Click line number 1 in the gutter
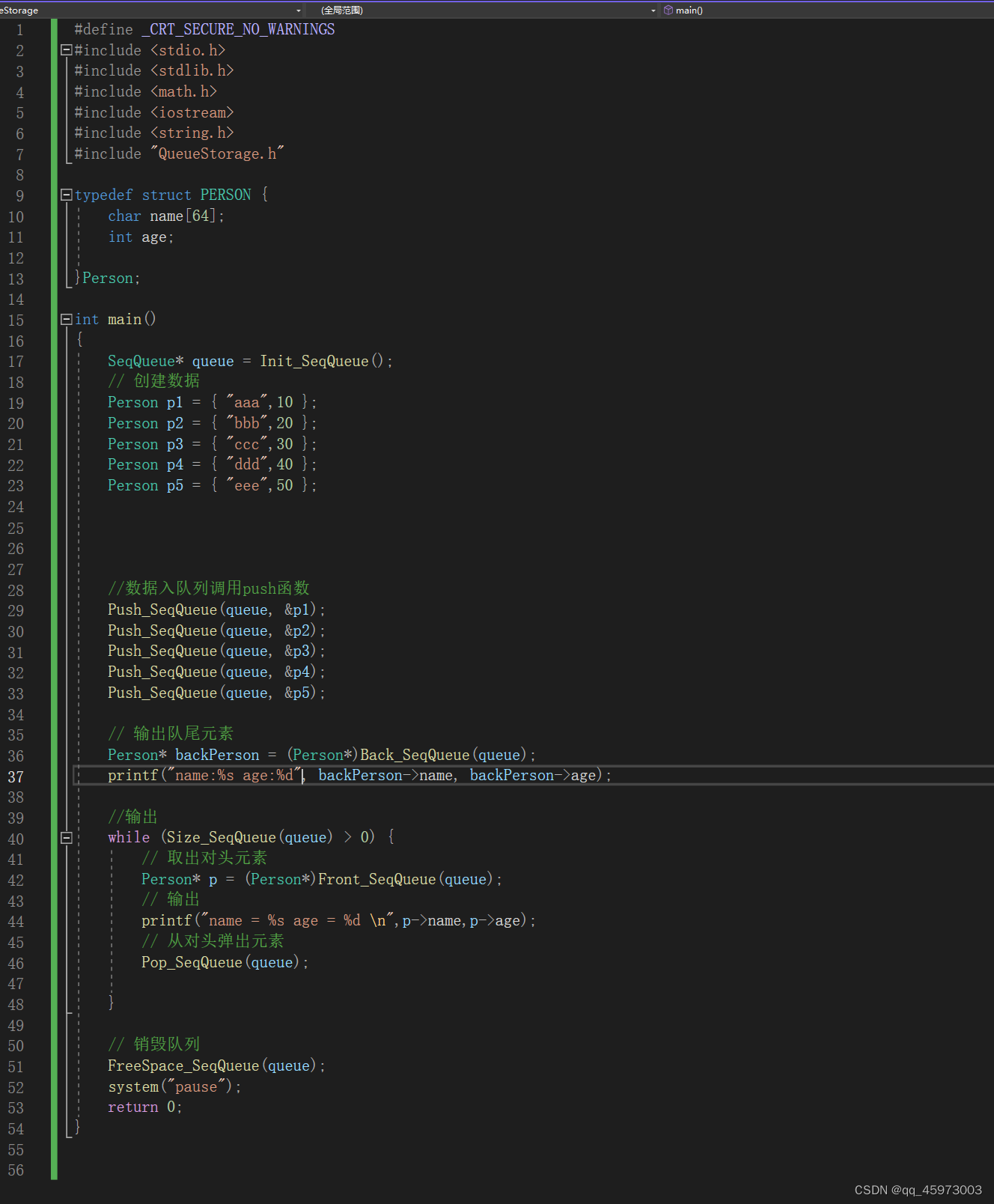The width and height of the screenshot is (994, 1204). click(20, 30)
